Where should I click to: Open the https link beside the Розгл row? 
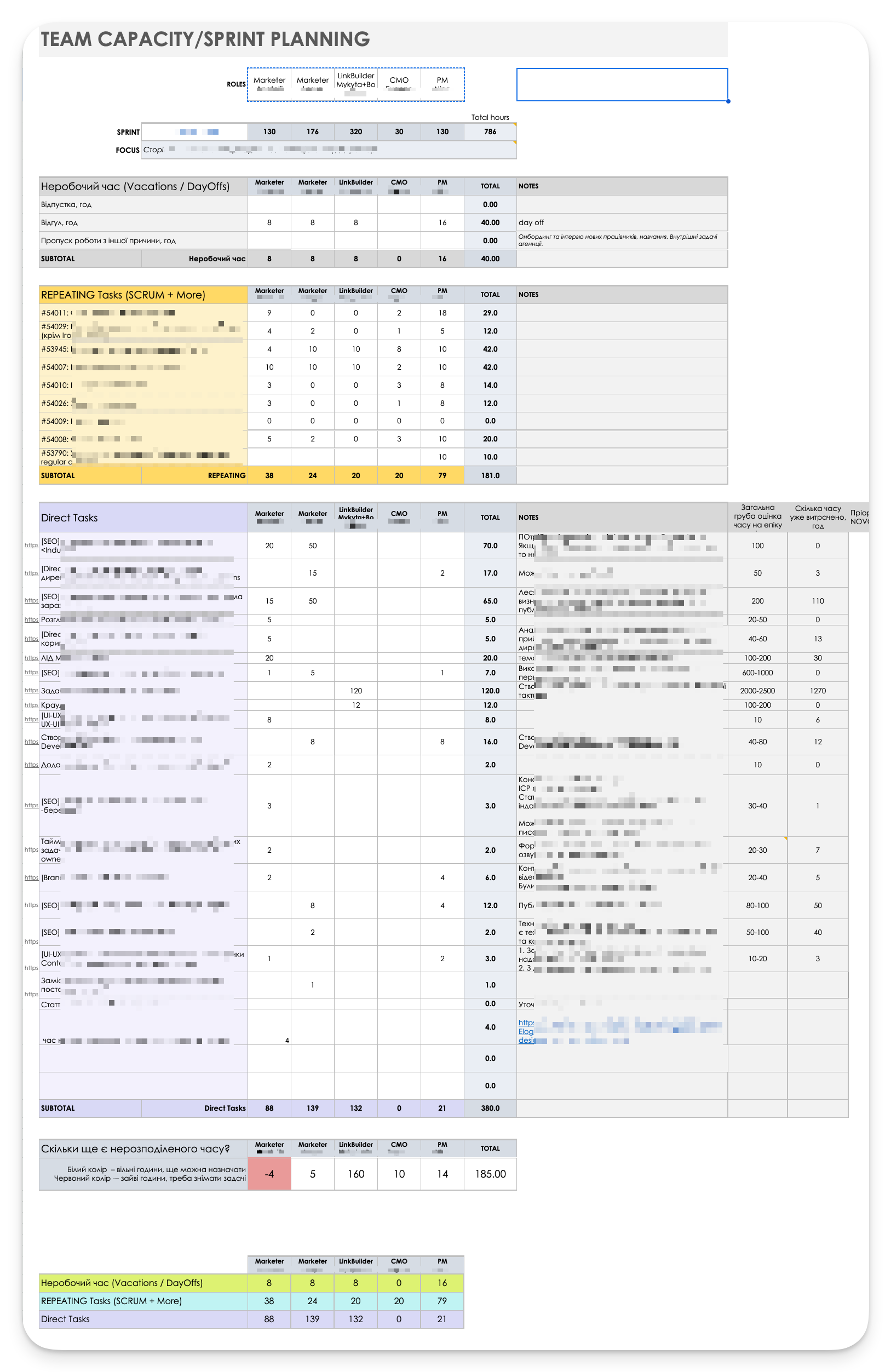pyautogui.click(x=32, y=619)
